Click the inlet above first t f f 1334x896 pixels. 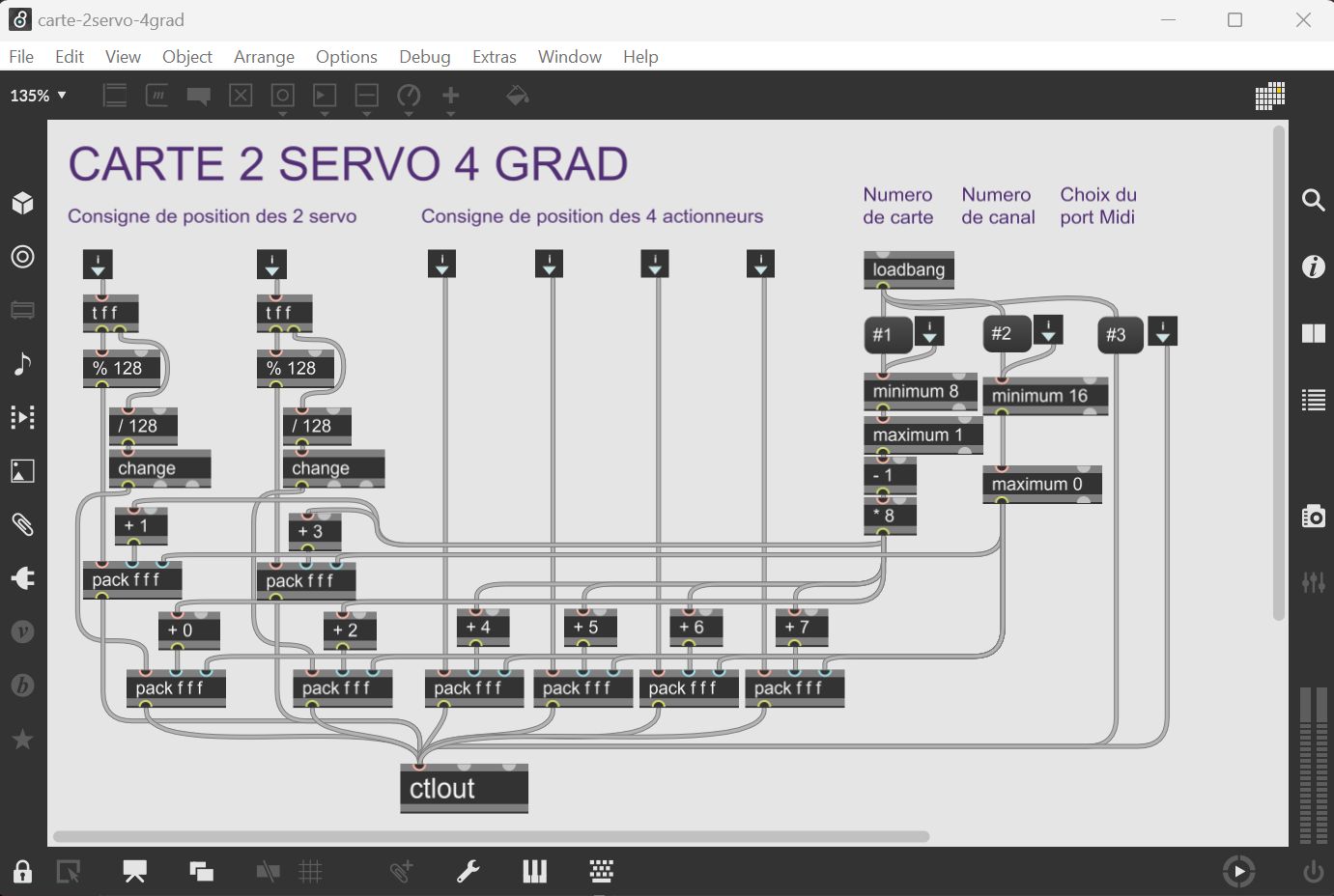tap(98, 264)
